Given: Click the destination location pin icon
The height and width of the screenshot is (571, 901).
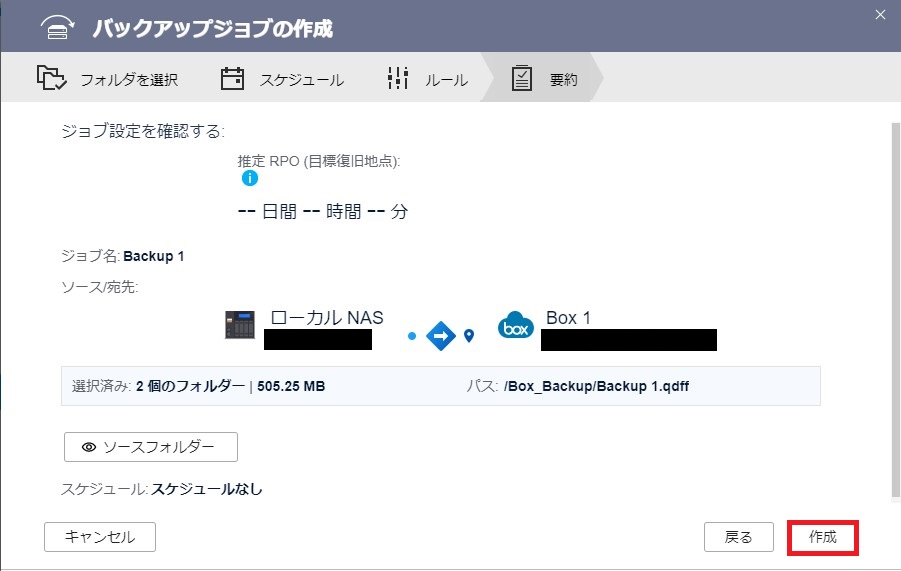Looking at the screenshot, I should 469,335.
